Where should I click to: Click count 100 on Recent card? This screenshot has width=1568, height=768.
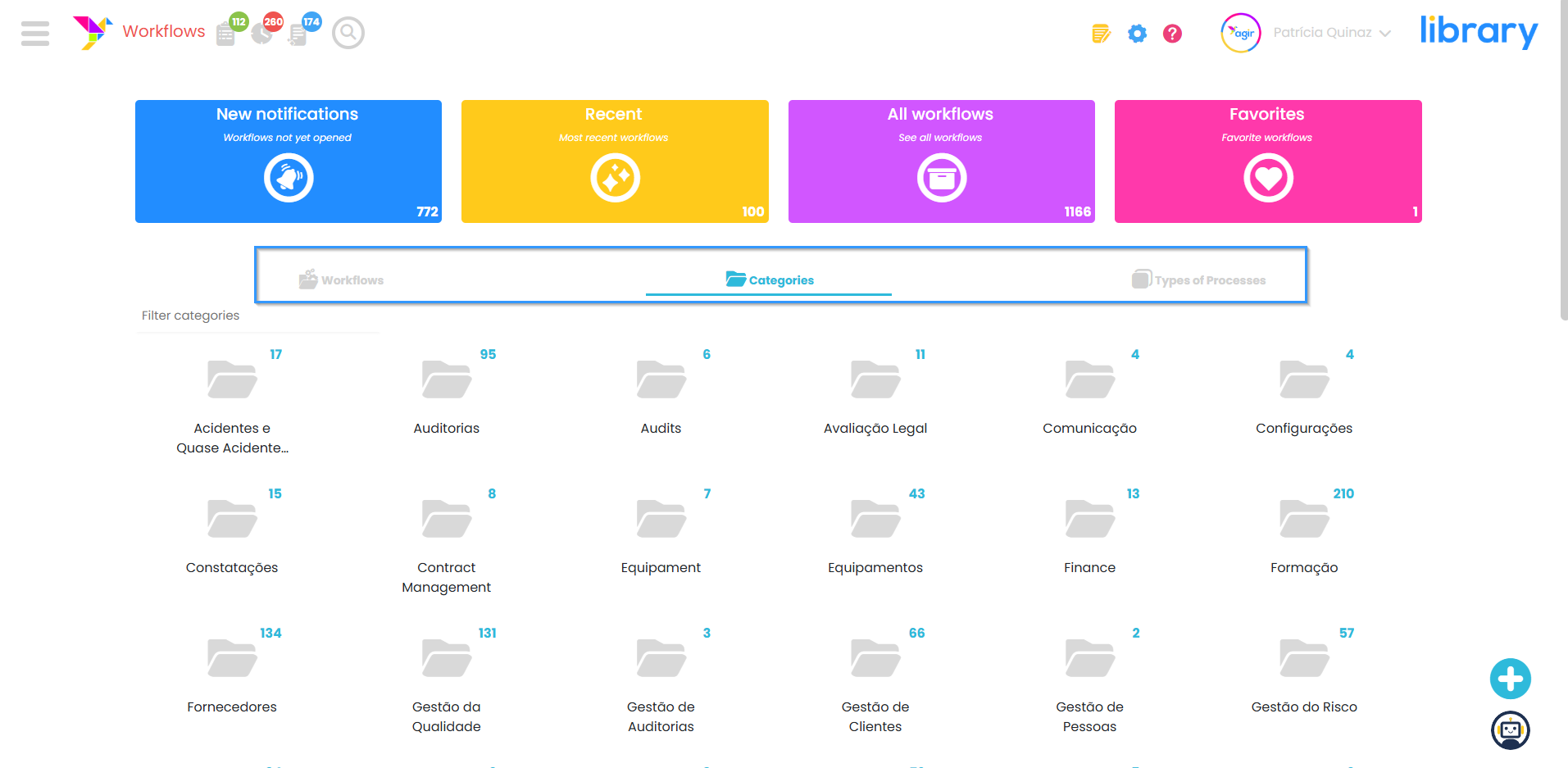coord(753,211)
